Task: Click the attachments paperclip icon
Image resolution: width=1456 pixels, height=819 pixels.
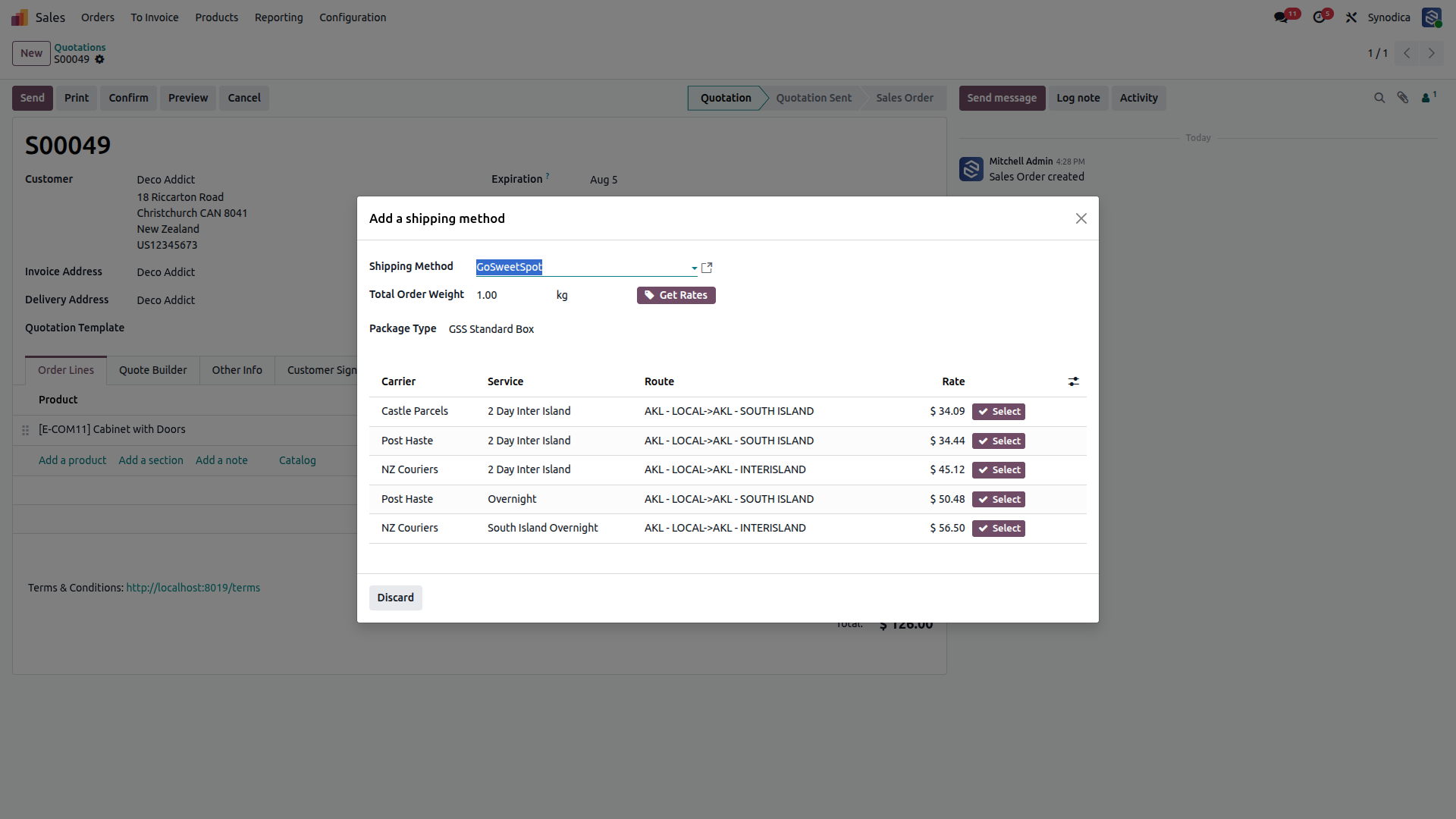Action: point(1403,98)
